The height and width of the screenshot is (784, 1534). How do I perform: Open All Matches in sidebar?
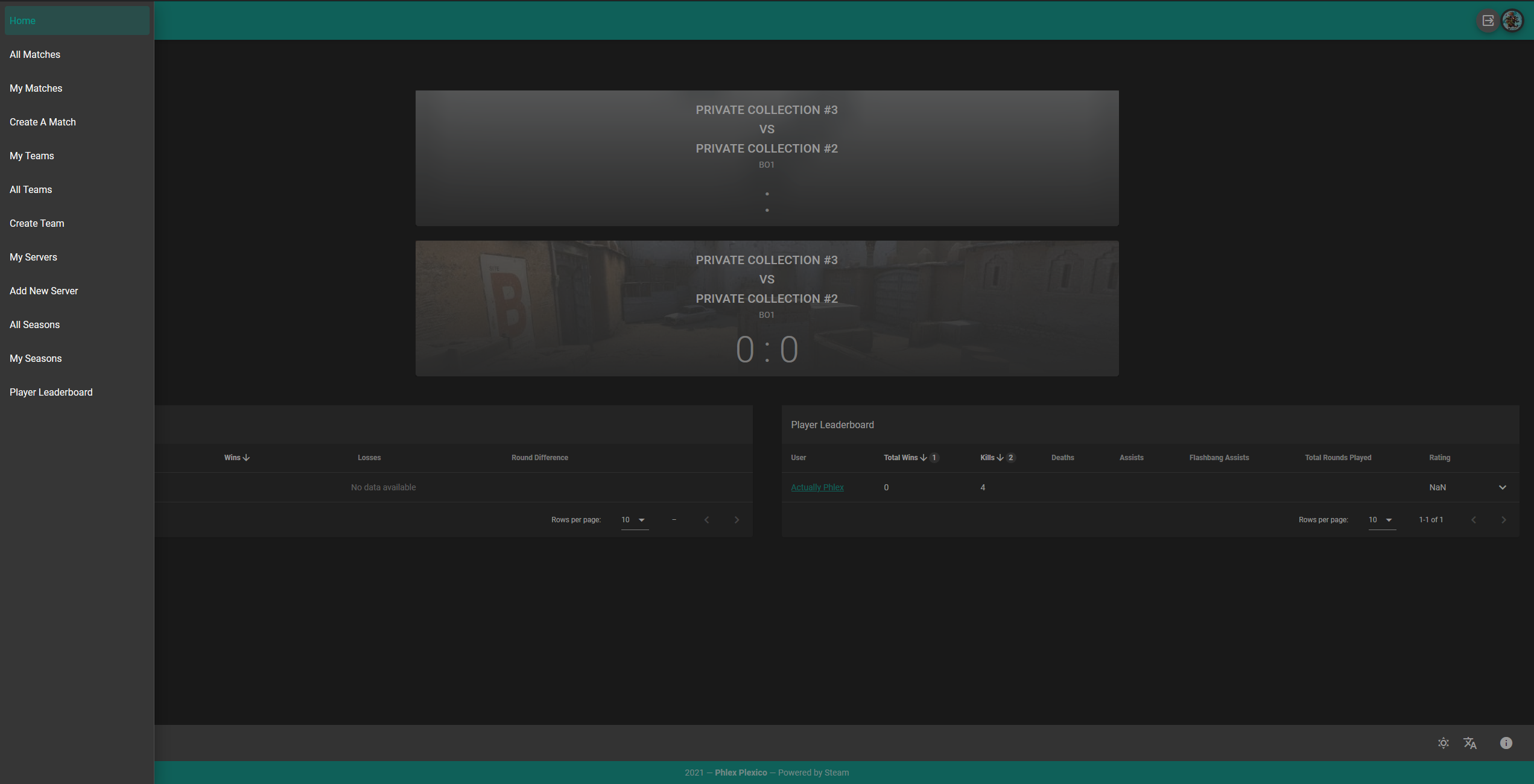(35, 54)
